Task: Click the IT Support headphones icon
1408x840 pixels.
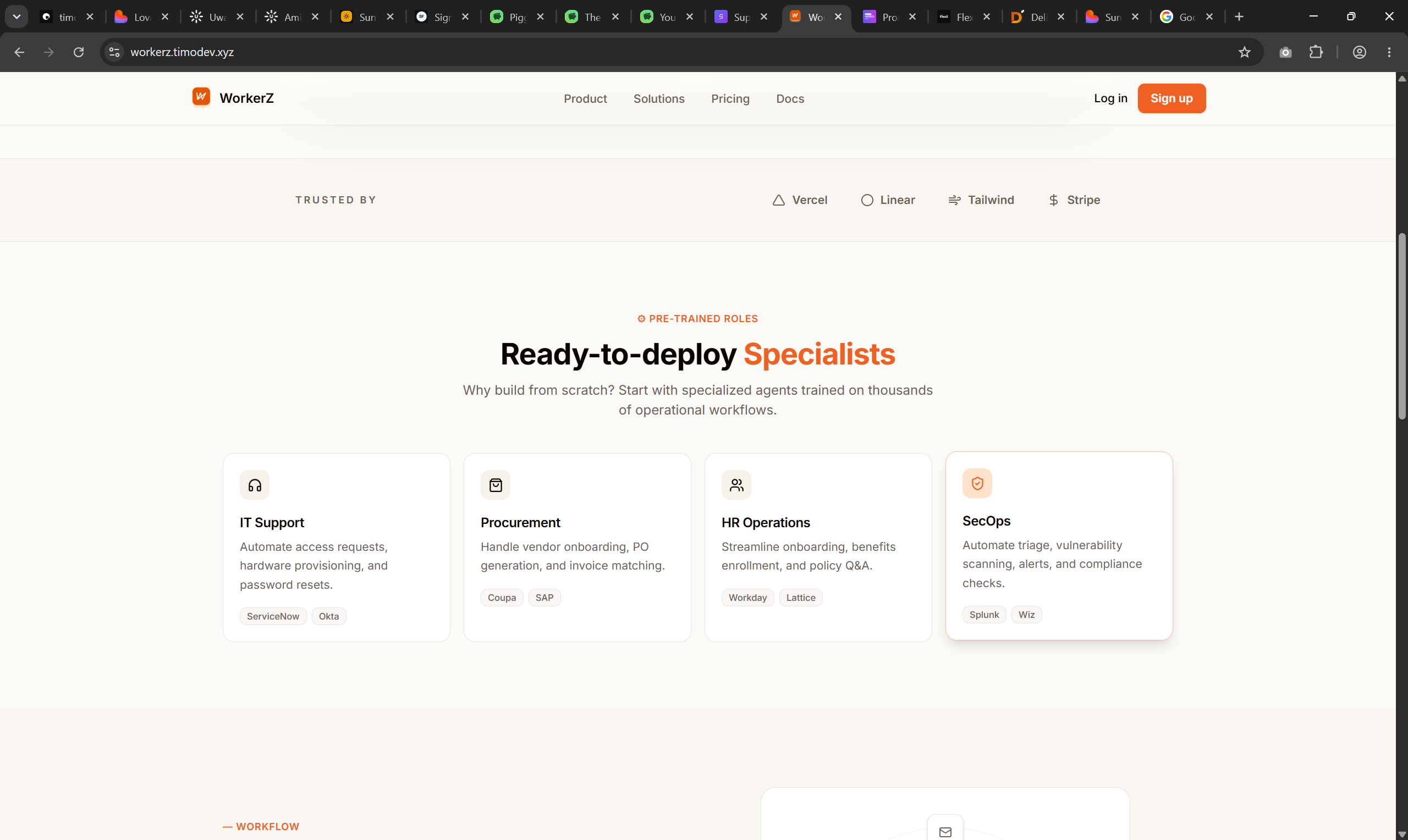Action: coord(254,485)
